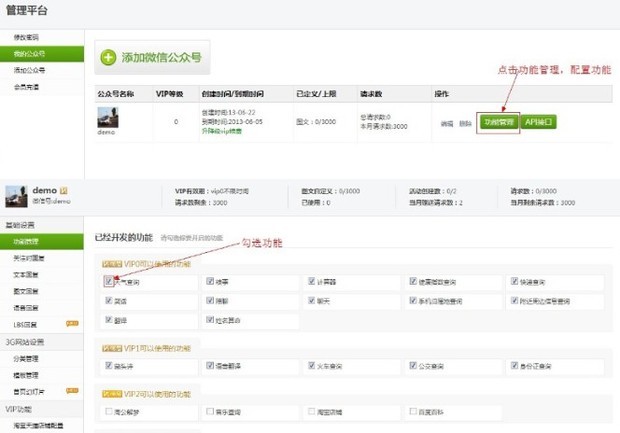Uncheck 公交查询 feature

413,365
